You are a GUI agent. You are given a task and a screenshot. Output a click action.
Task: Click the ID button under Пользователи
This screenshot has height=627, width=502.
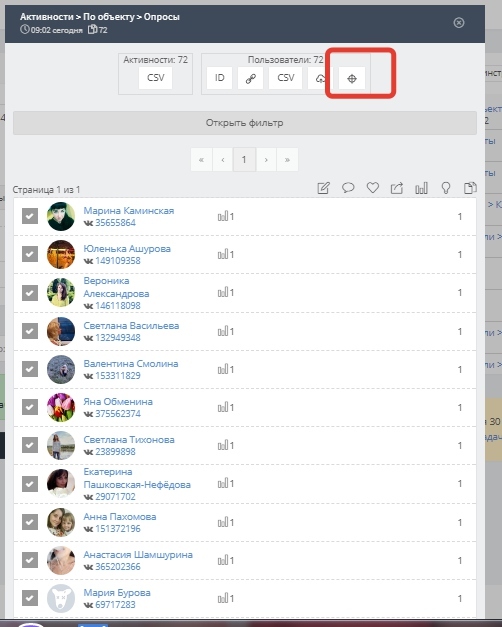220,78
